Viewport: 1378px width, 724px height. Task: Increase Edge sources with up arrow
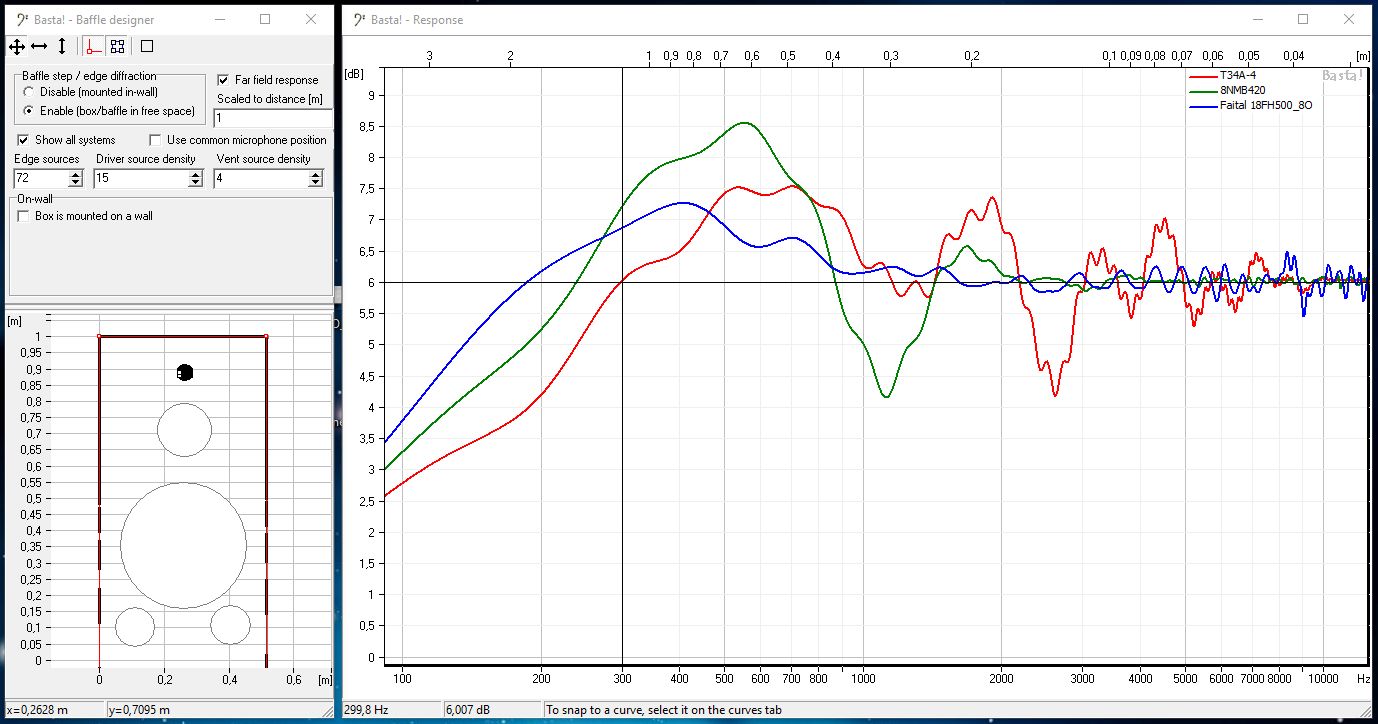pos(75,174)
